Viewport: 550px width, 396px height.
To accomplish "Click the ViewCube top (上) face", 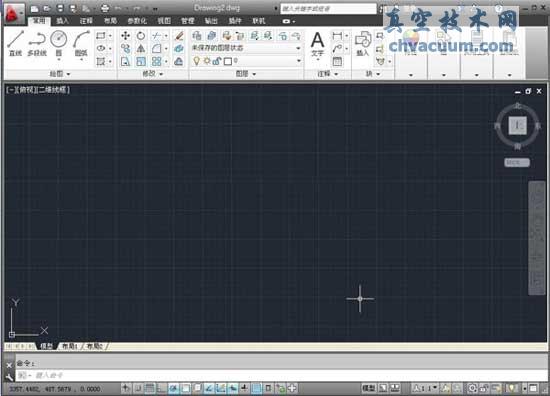I will pos(518,125).
